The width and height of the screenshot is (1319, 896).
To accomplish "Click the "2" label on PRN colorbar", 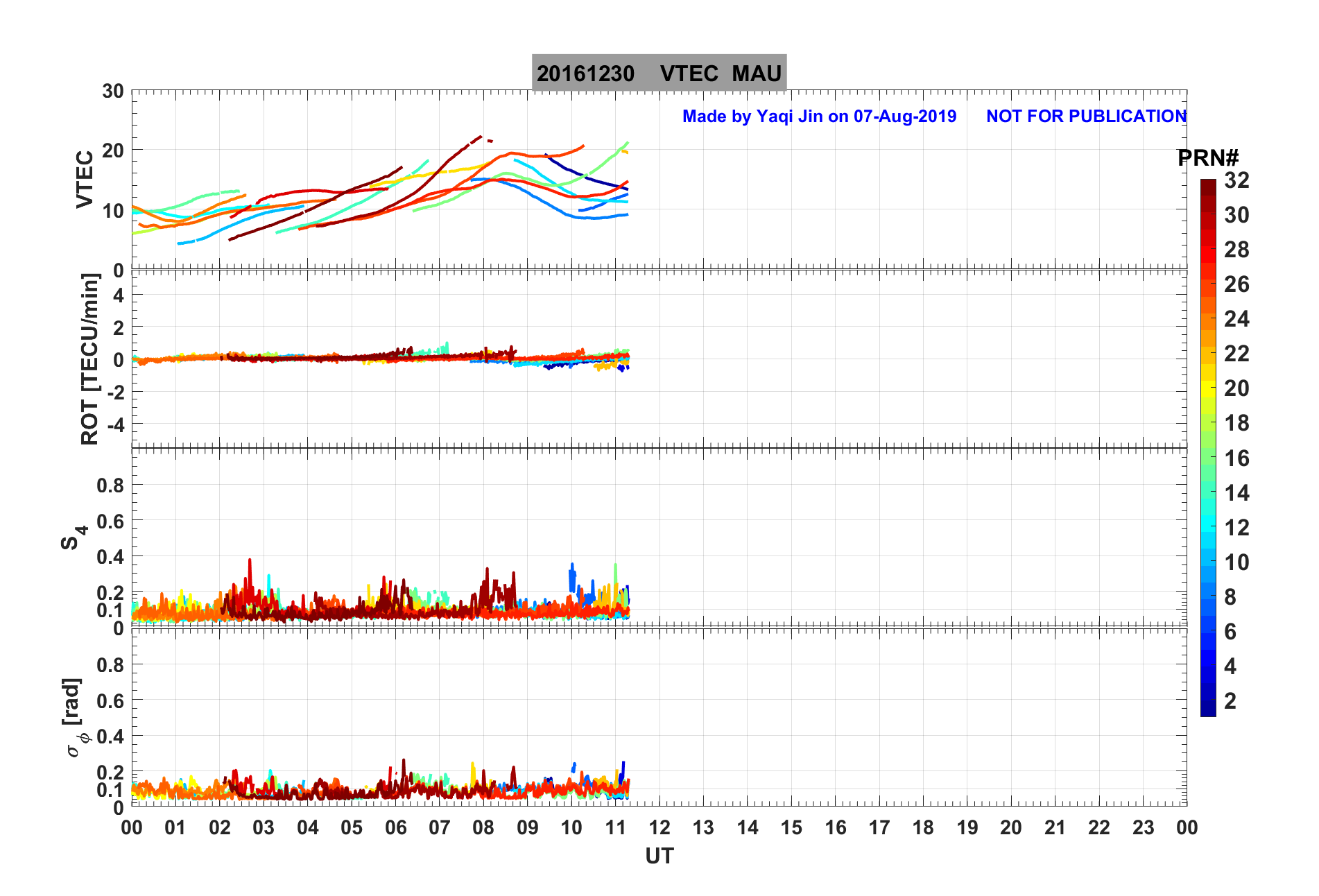I will click(1230, 701).
